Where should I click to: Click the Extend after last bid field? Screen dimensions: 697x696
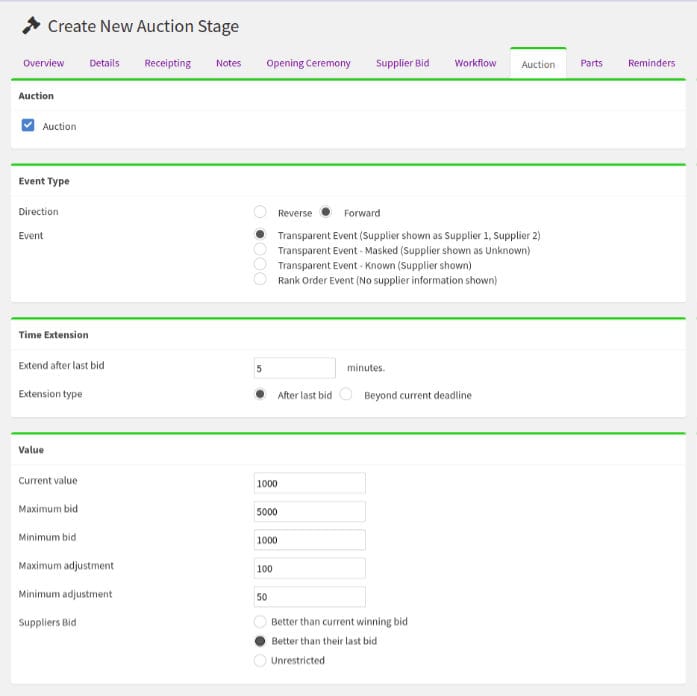pyautogui.click(x=294, y=368)
